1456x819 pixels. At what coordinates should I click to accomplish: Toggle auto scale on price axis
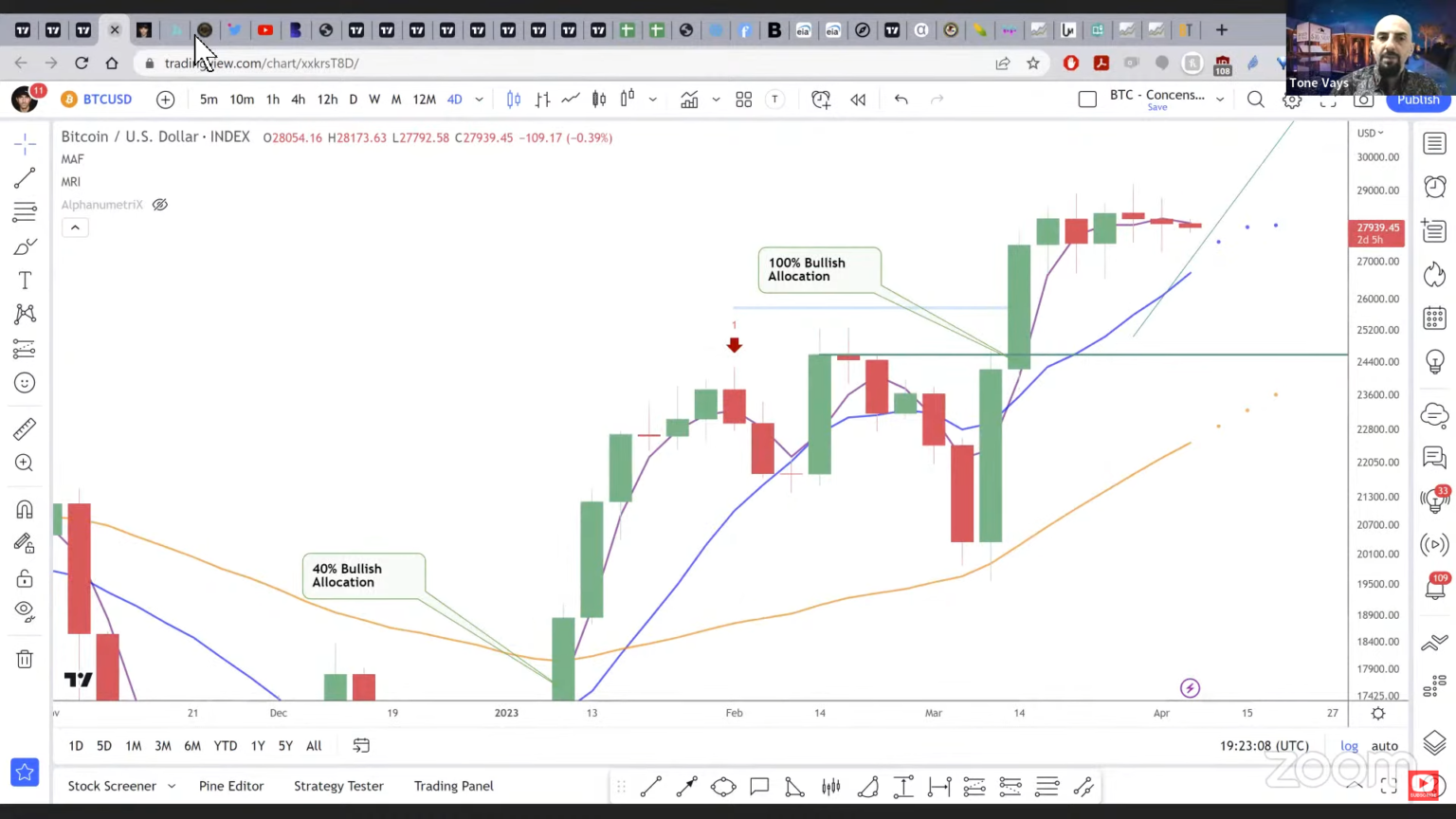[x=1384, y=746]
